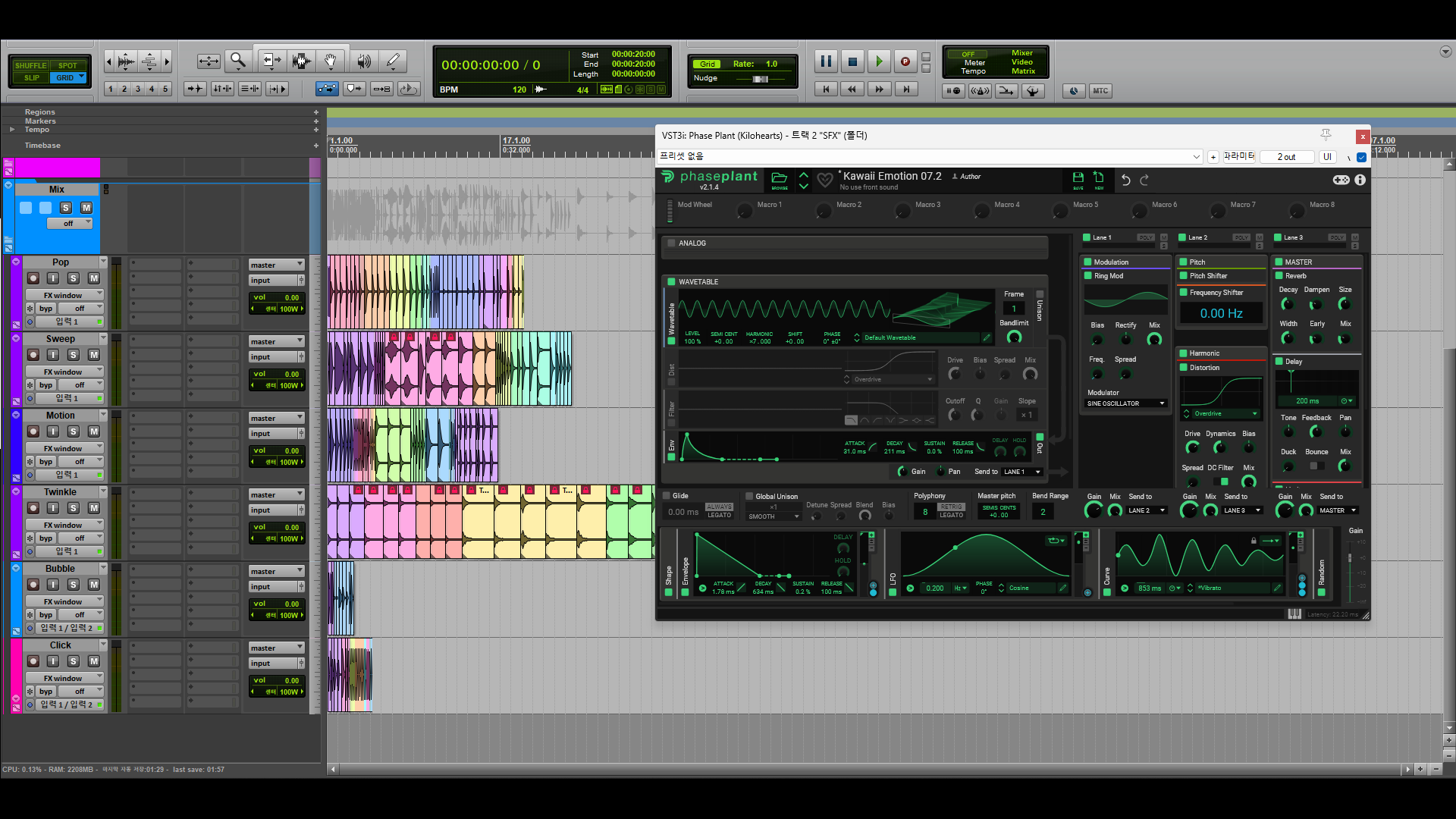The height and width of the screenshot is (819, 1456).
Task: Open Motion track master output dropdown
Action: pyautogui.click(x=277, y=418)
